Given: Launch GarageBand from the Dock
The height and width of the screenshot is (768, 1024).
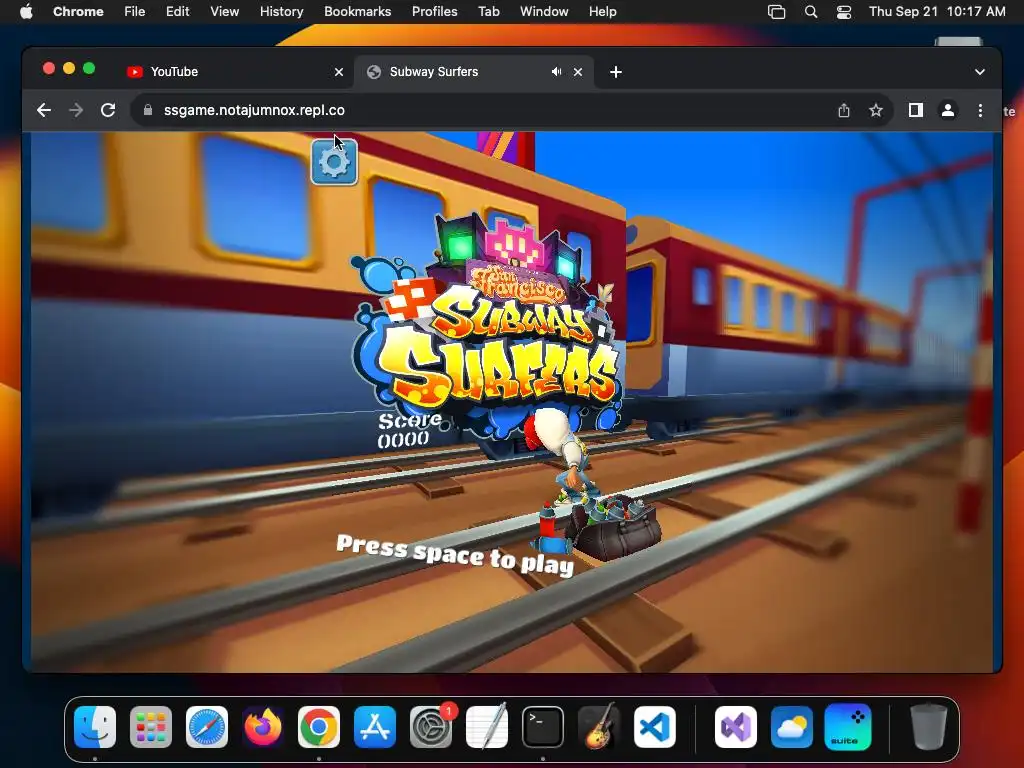Looking at the screenshot, I should [x=599, y=727].
